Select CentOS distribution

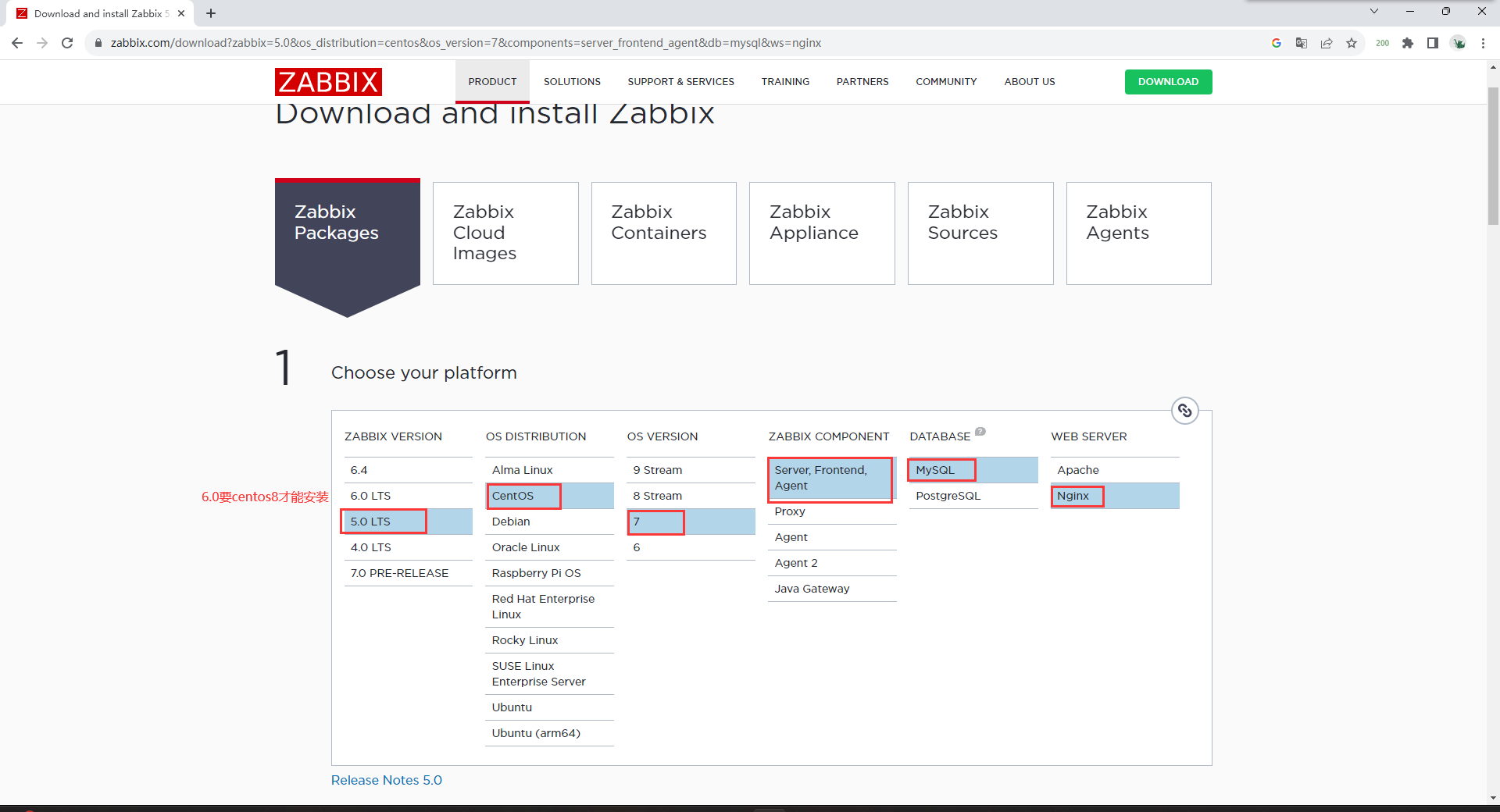[x=549, y=496]
